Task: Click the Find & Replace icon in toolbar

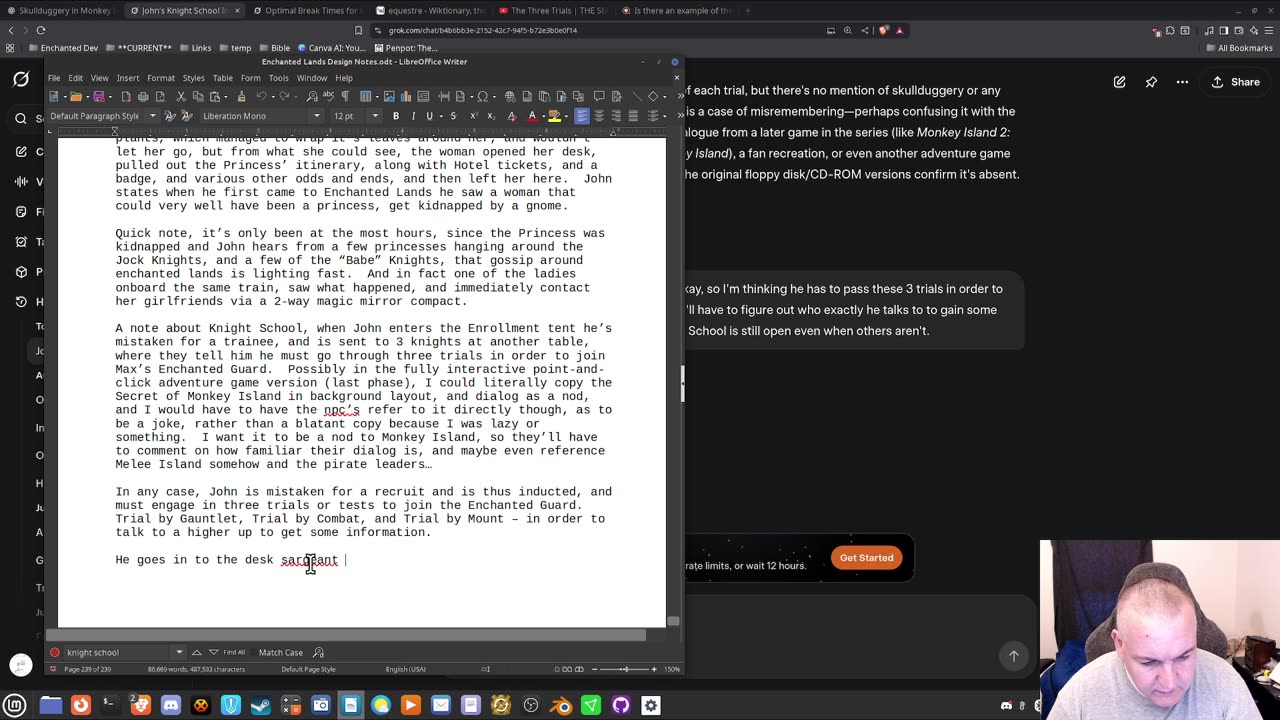Action: [312, 96]
